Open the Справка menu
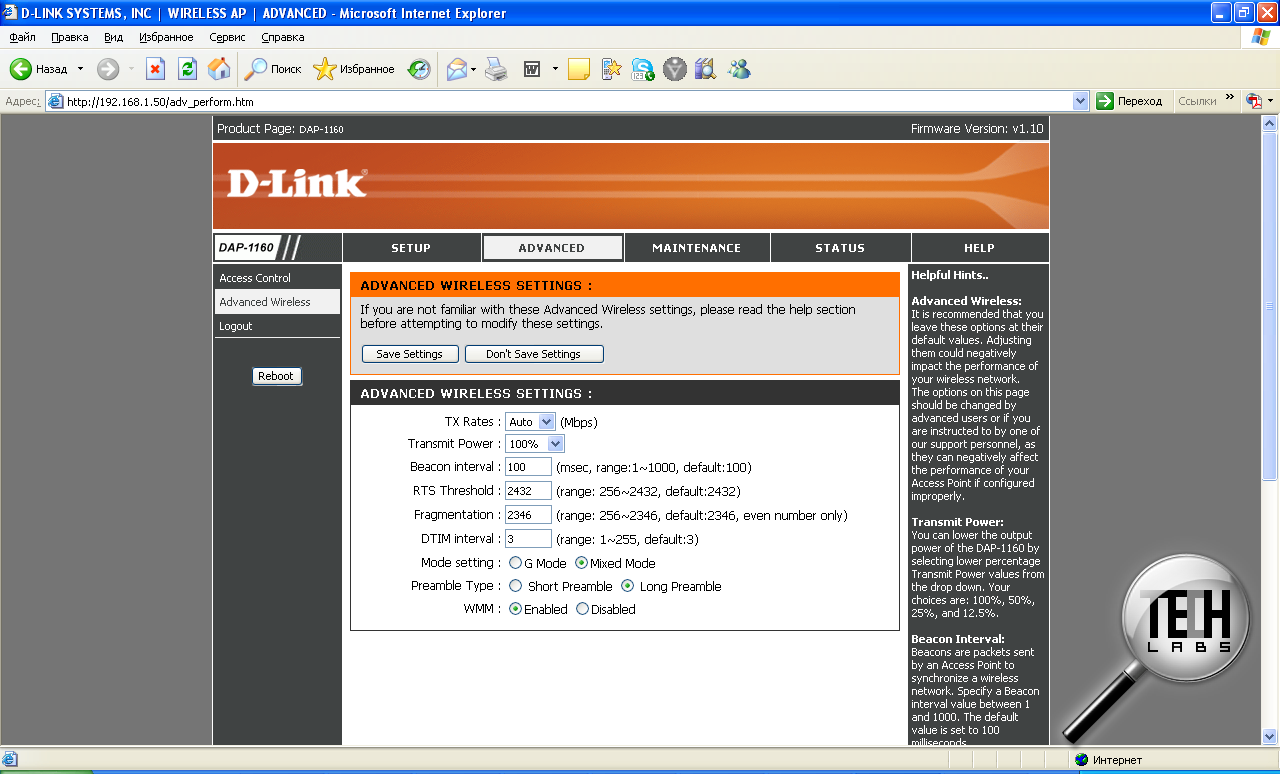Screen dimensions: 1280x774 (283, 37)
